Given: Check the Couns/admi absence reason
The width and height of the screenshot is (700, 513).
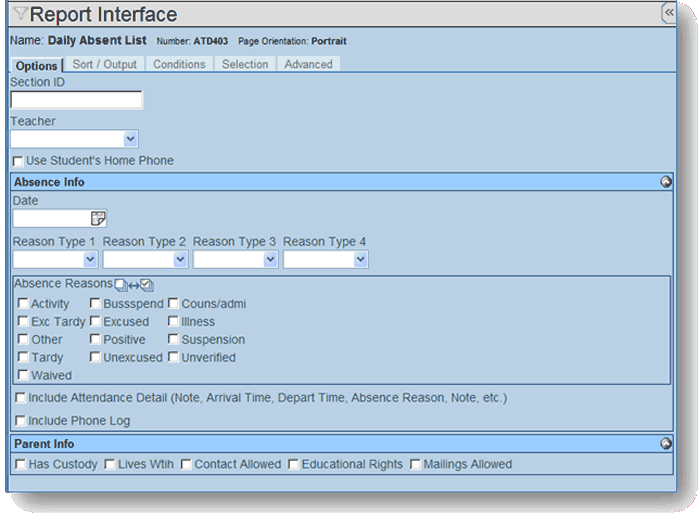Looking at the screenshot, I should (173, 304).
